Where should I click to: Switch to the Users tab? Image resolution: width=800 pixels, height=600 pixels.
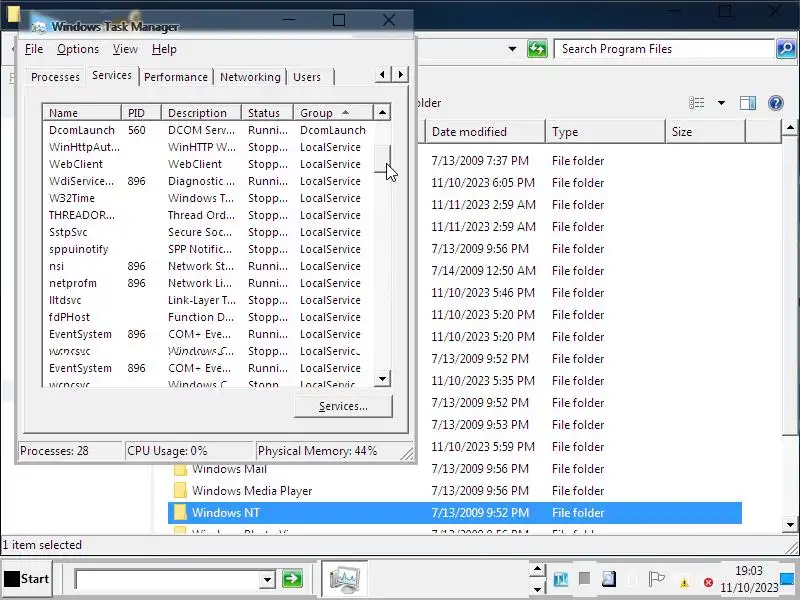307,77
